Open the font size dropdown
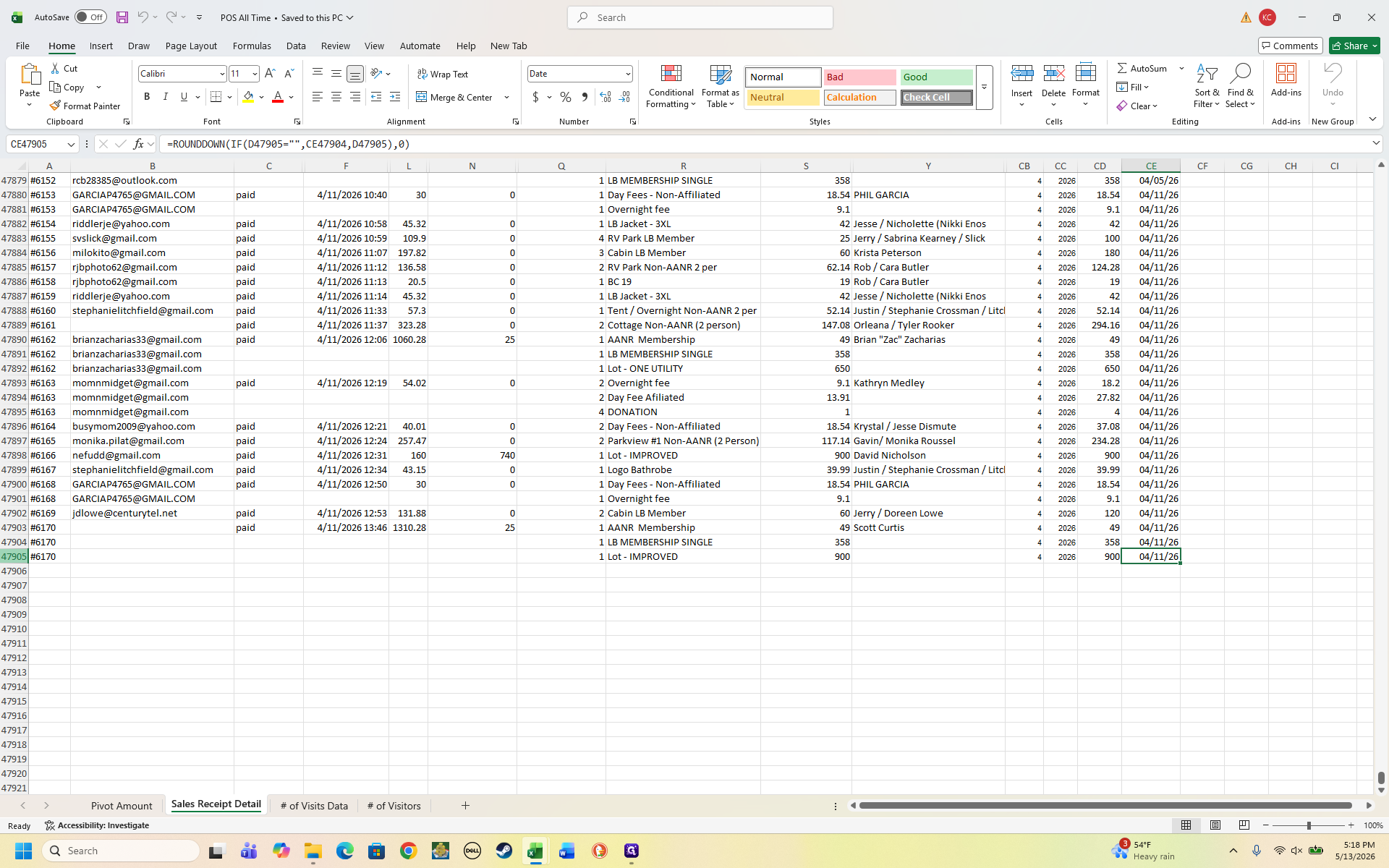The width and height of the screenshot is (1389, 868). (254, 74)
